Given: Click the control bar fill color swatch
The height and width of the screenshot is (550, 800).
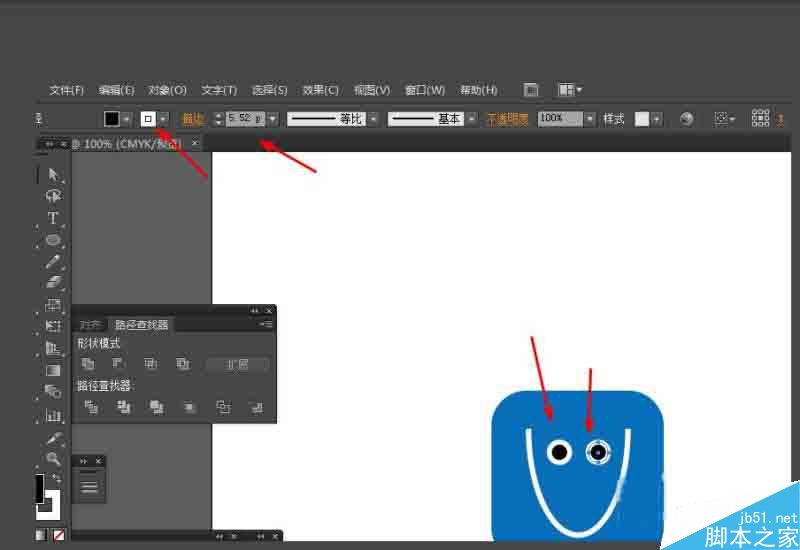Looking at the screenshot, I should point(112,119).
